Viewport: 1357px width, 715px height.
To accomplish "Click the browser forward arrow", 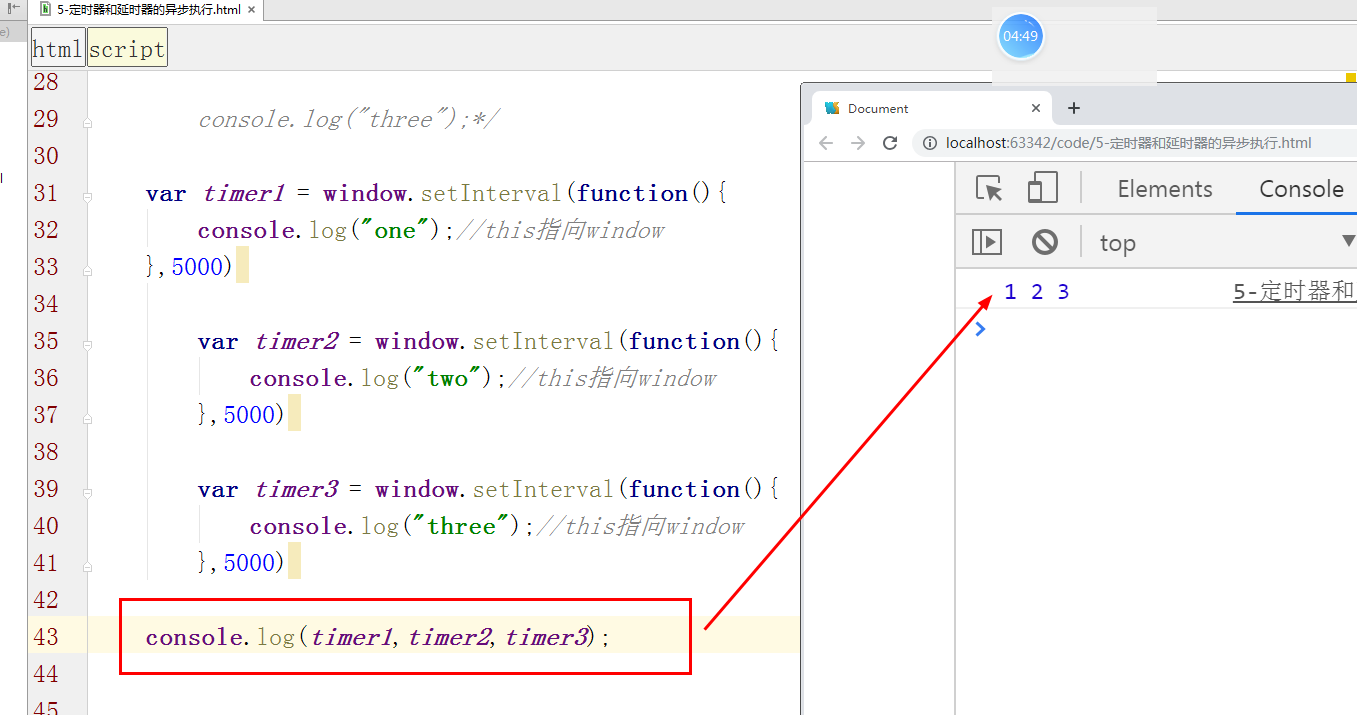I will (x=858, y=143).
